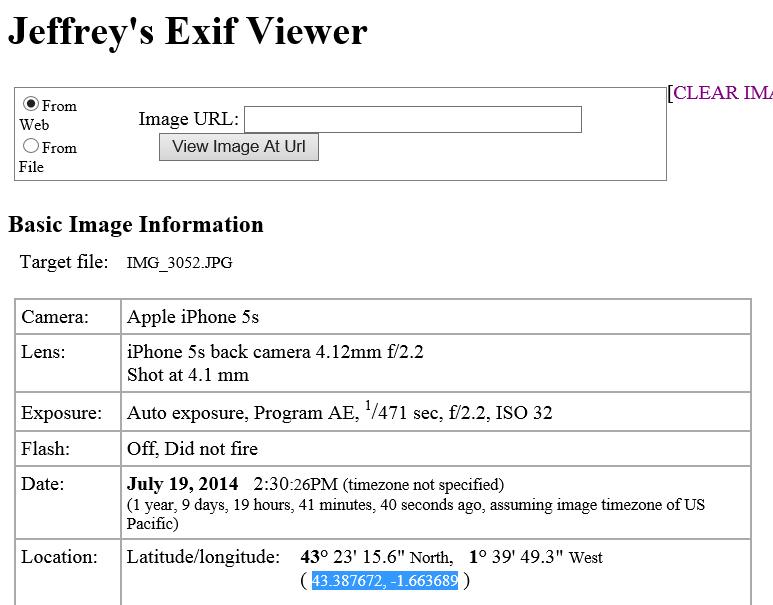Click the "Jeffrey's Exif Viewer" page title
The width and height of the screenshot is (773, 605).
pos(188,32)
